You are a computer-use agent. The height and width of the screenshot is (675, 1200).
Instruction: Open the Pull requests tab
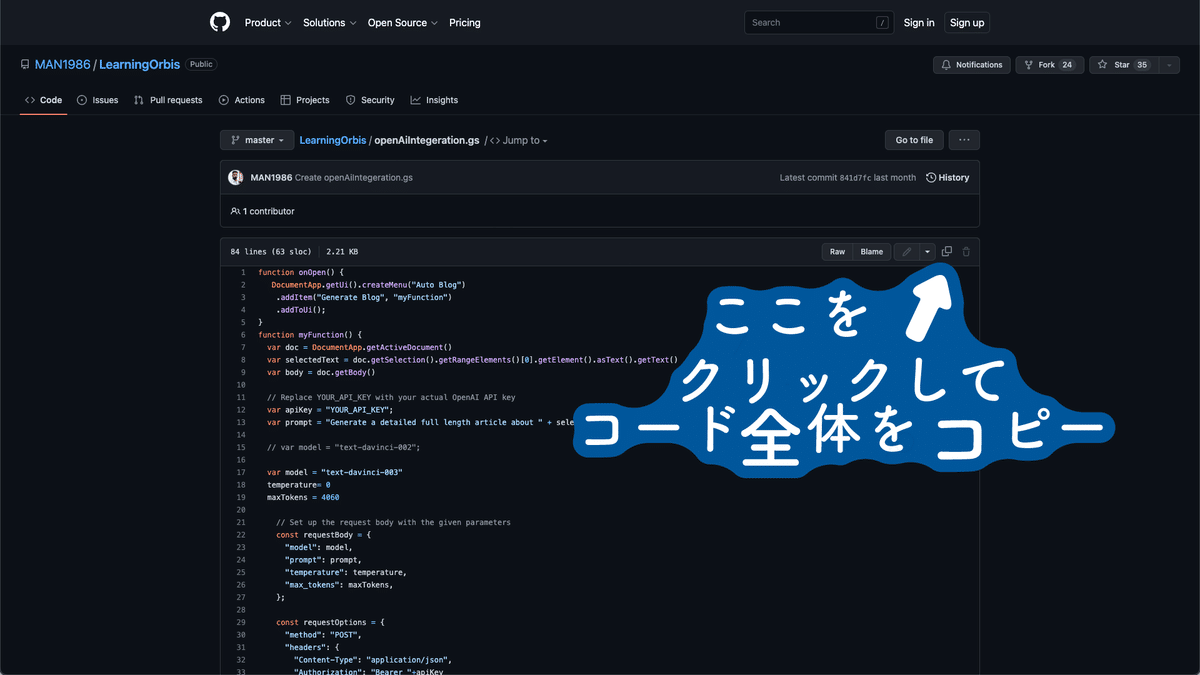[168, 100]
